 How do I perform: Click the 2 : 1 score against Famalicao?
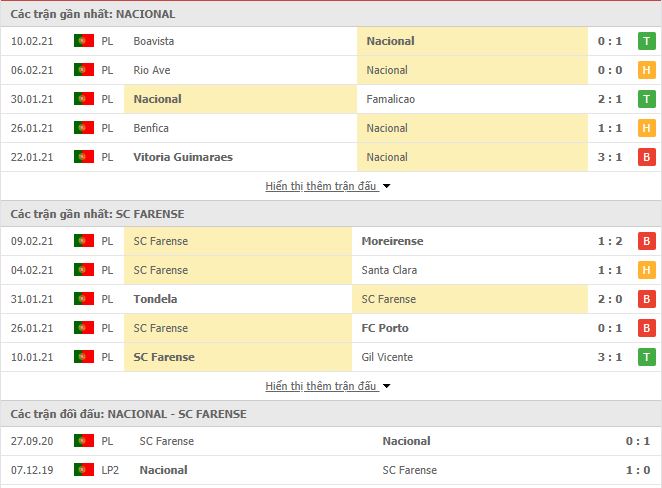(610, 99)
